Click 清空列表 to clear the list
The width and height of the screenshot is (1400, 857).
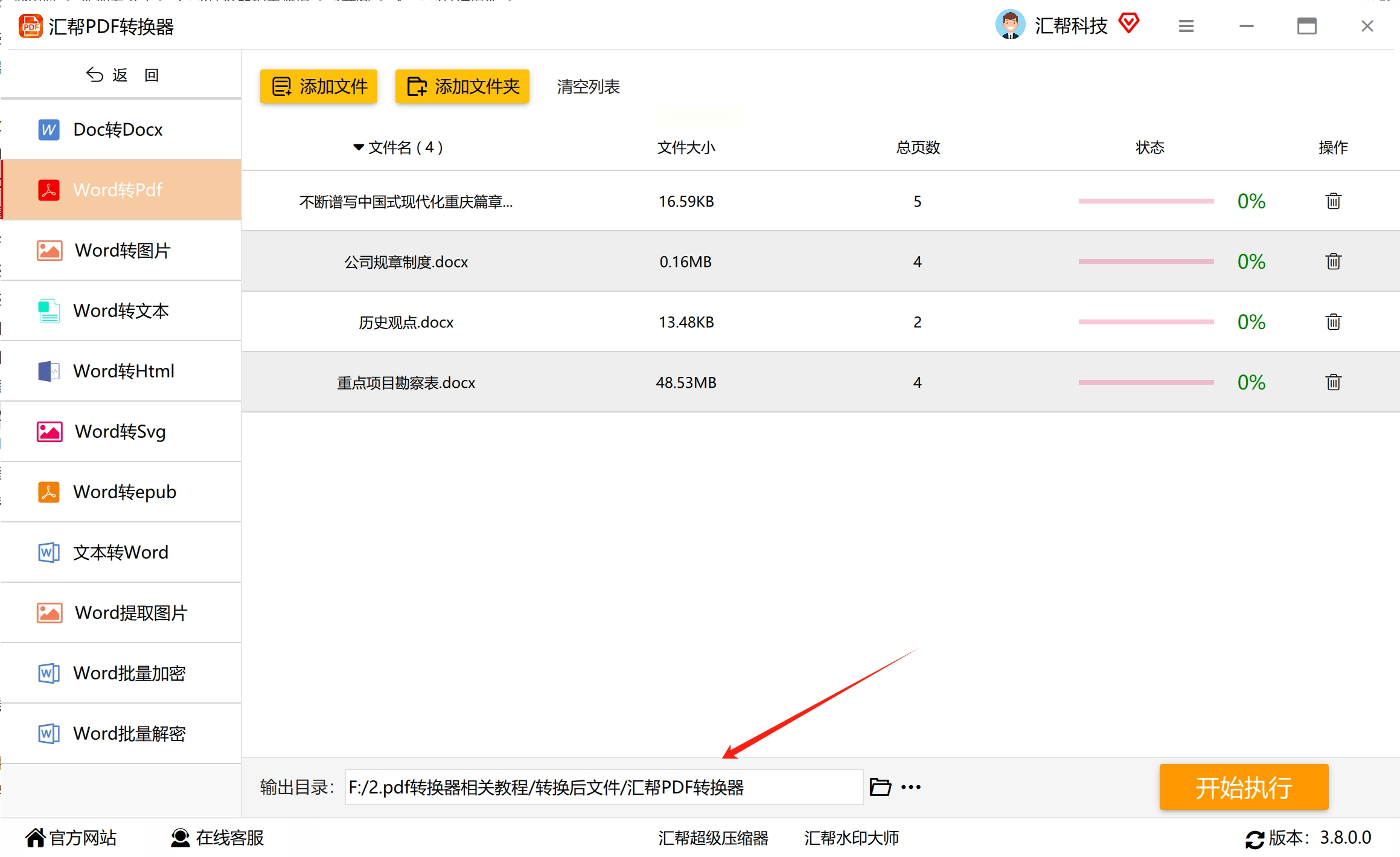point(588,86)
